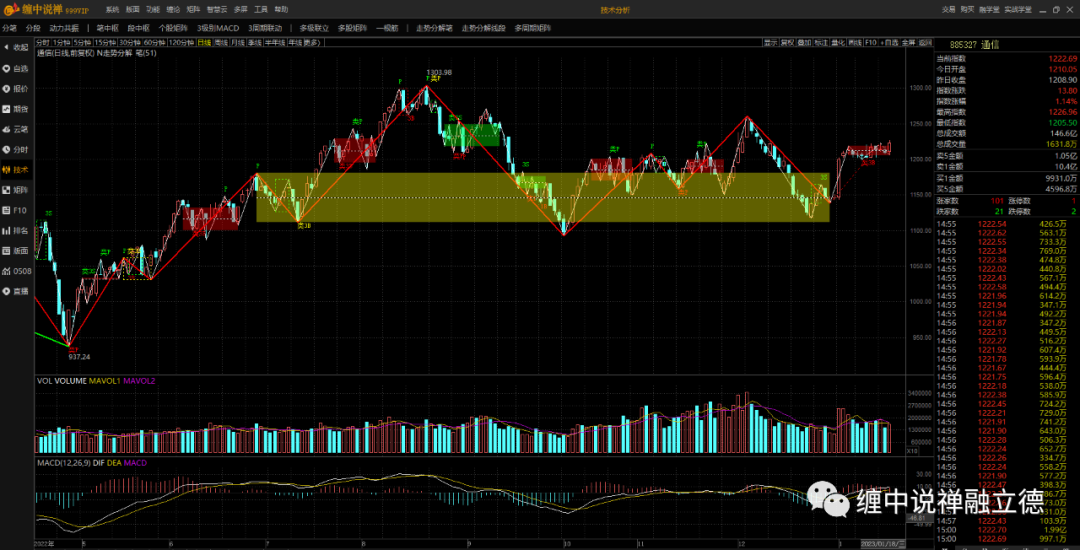The image size is (1080, 550).
Task: Click 返回 back button
Action: point(925,43)
